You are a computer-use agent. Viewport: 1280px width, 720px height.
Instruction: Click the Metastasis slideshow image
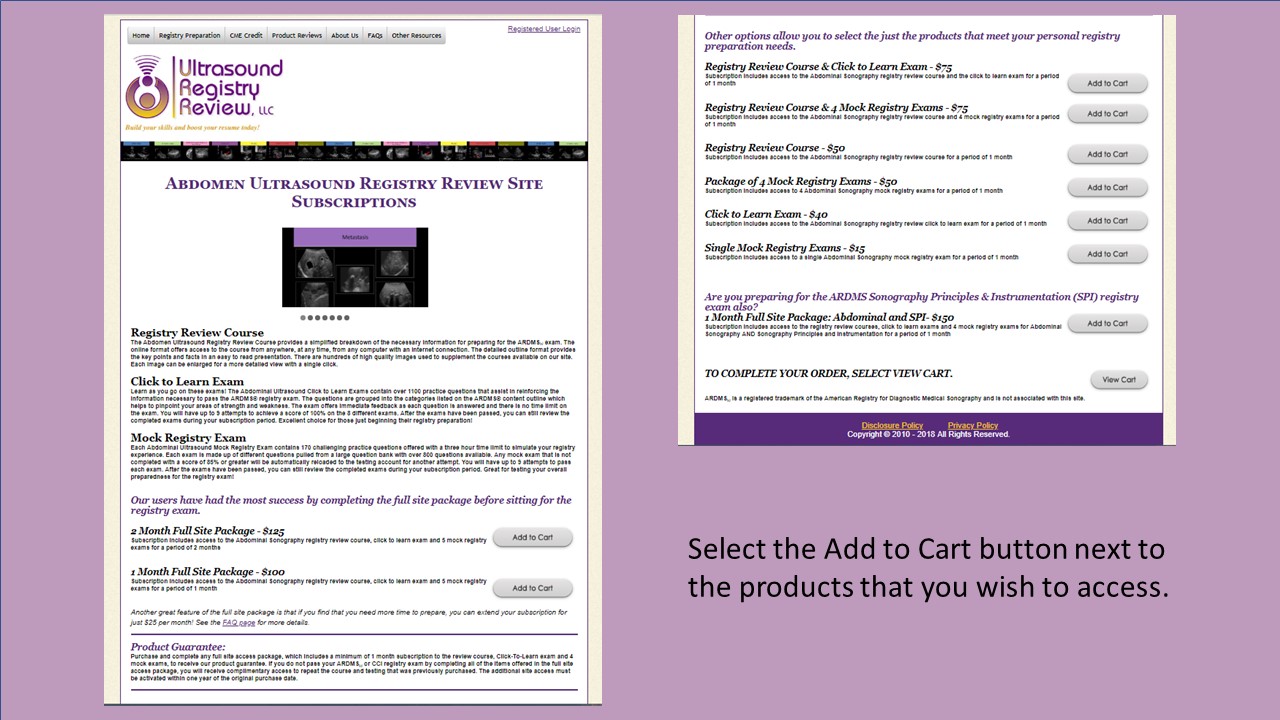(x=355, y=267)
